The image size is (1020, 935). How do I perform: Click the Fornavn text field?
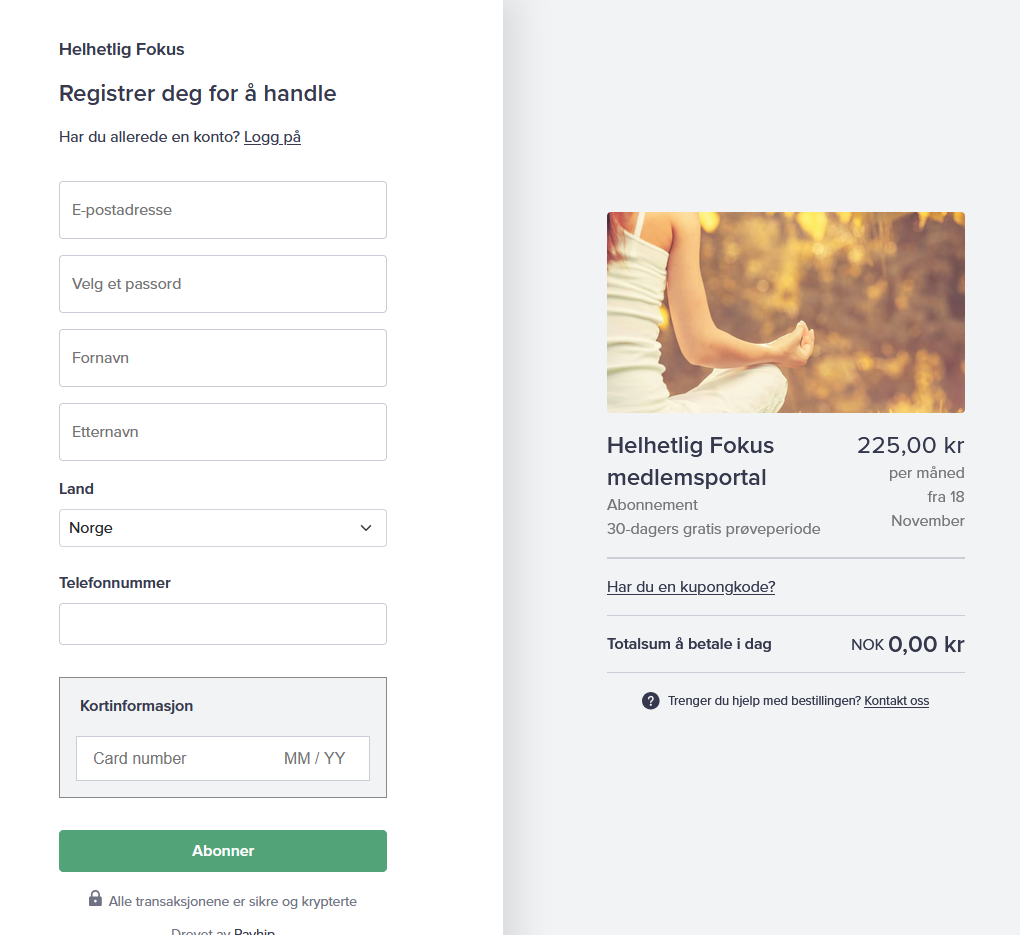pos(222,358)
